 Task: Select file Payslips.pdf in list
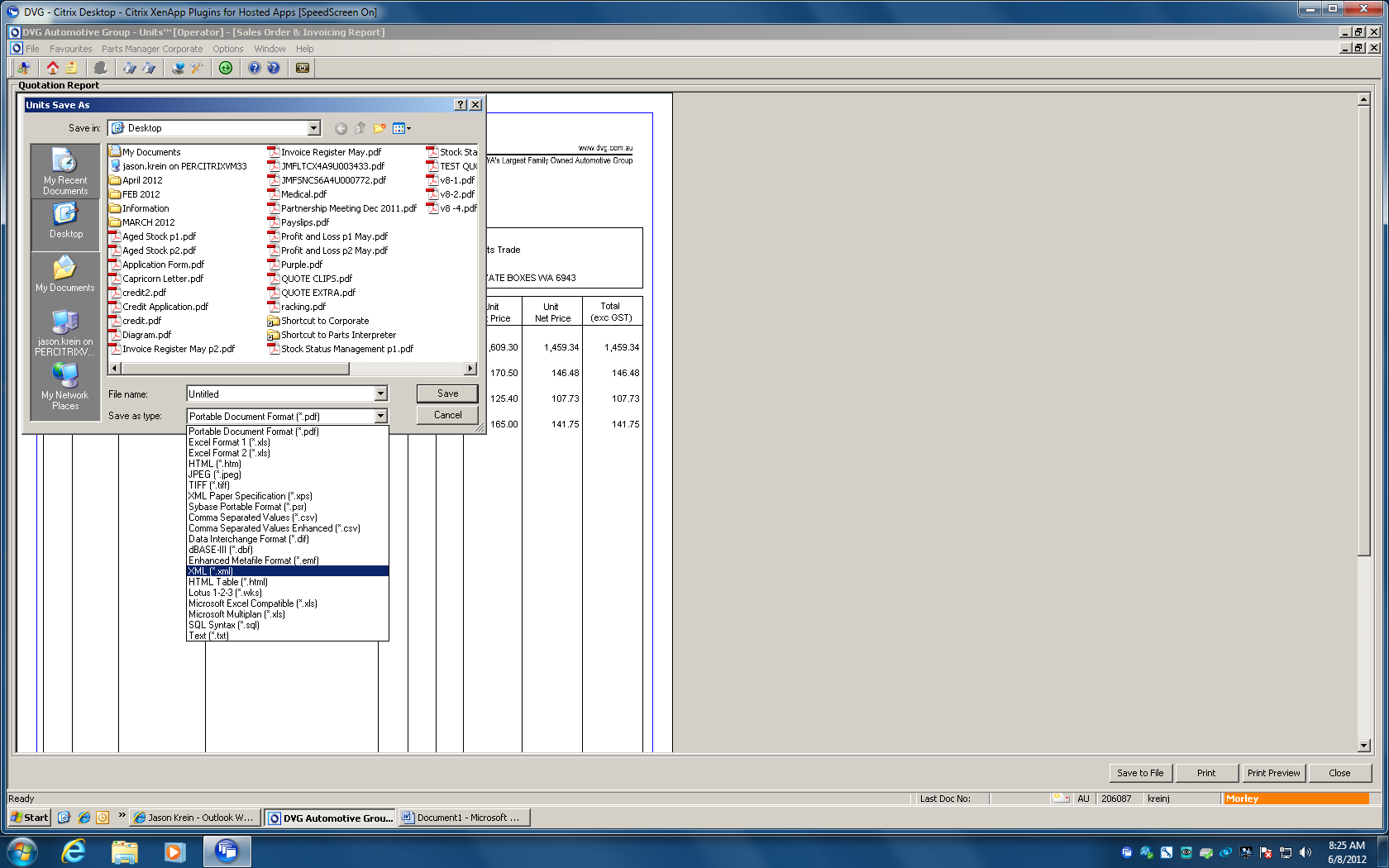tap(298, 222)
